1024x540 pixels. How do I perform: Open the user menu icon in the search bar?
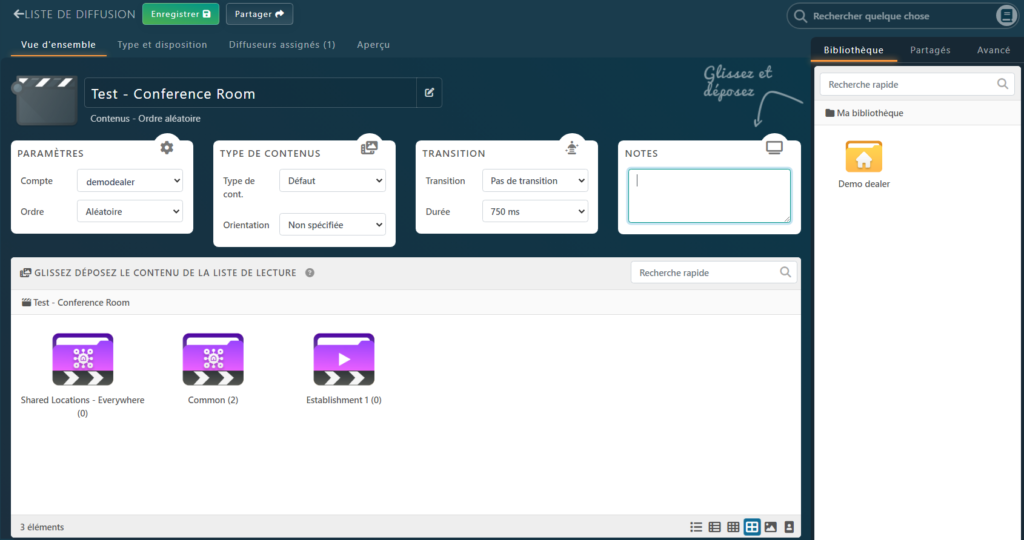(1006, 16)
